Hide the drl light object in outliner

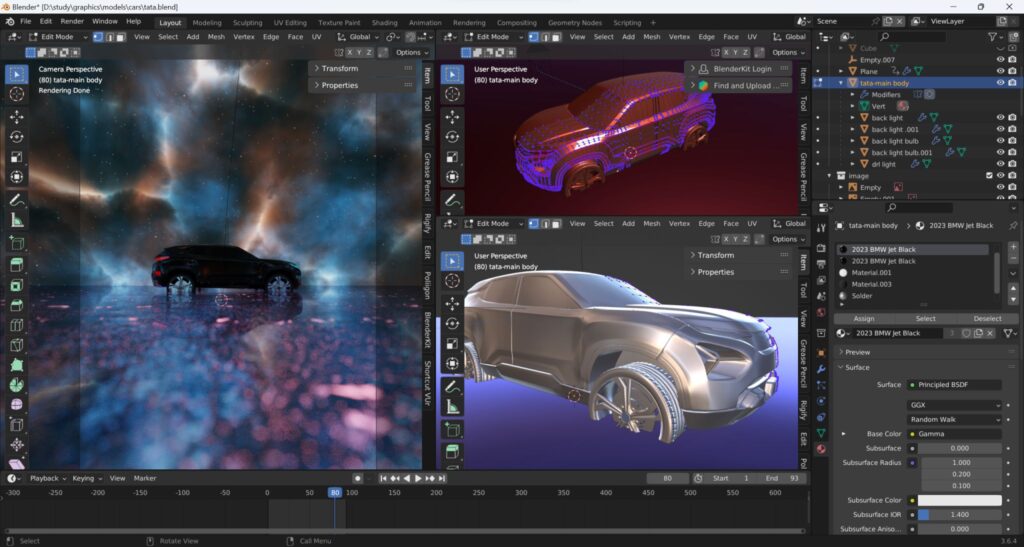pos(1000,164)
